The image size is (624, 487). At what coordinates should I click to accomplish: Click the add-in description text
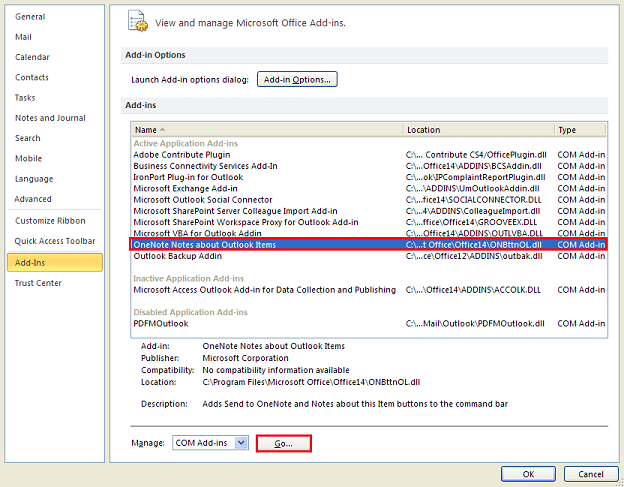point(355,404)
